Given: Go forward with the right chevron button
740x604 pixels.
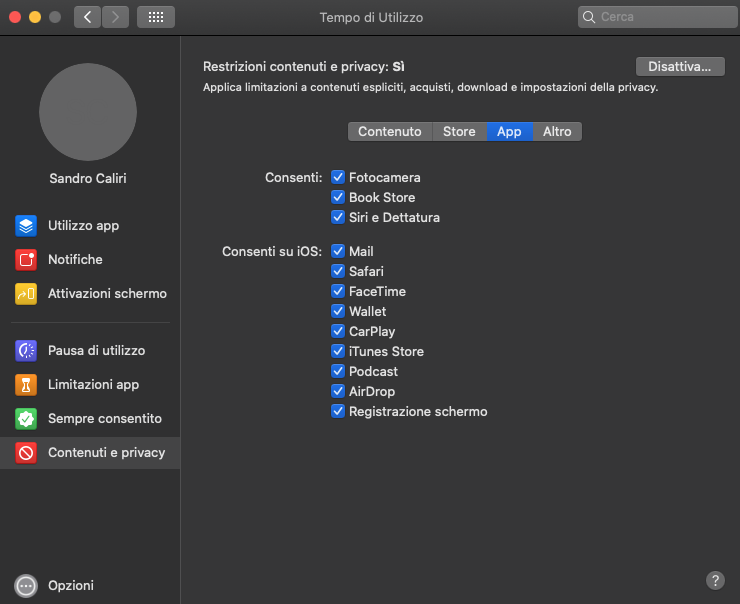Looking at the screenshot, I should coord(116,17).
